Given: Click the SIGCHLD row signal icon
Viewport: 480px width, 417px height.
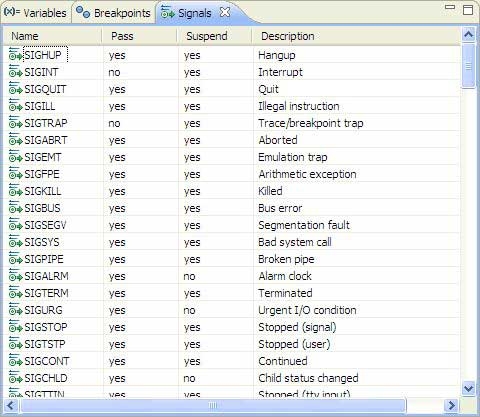Looking at the screenshot, I should pyautogui.click(x=15, y=378).
